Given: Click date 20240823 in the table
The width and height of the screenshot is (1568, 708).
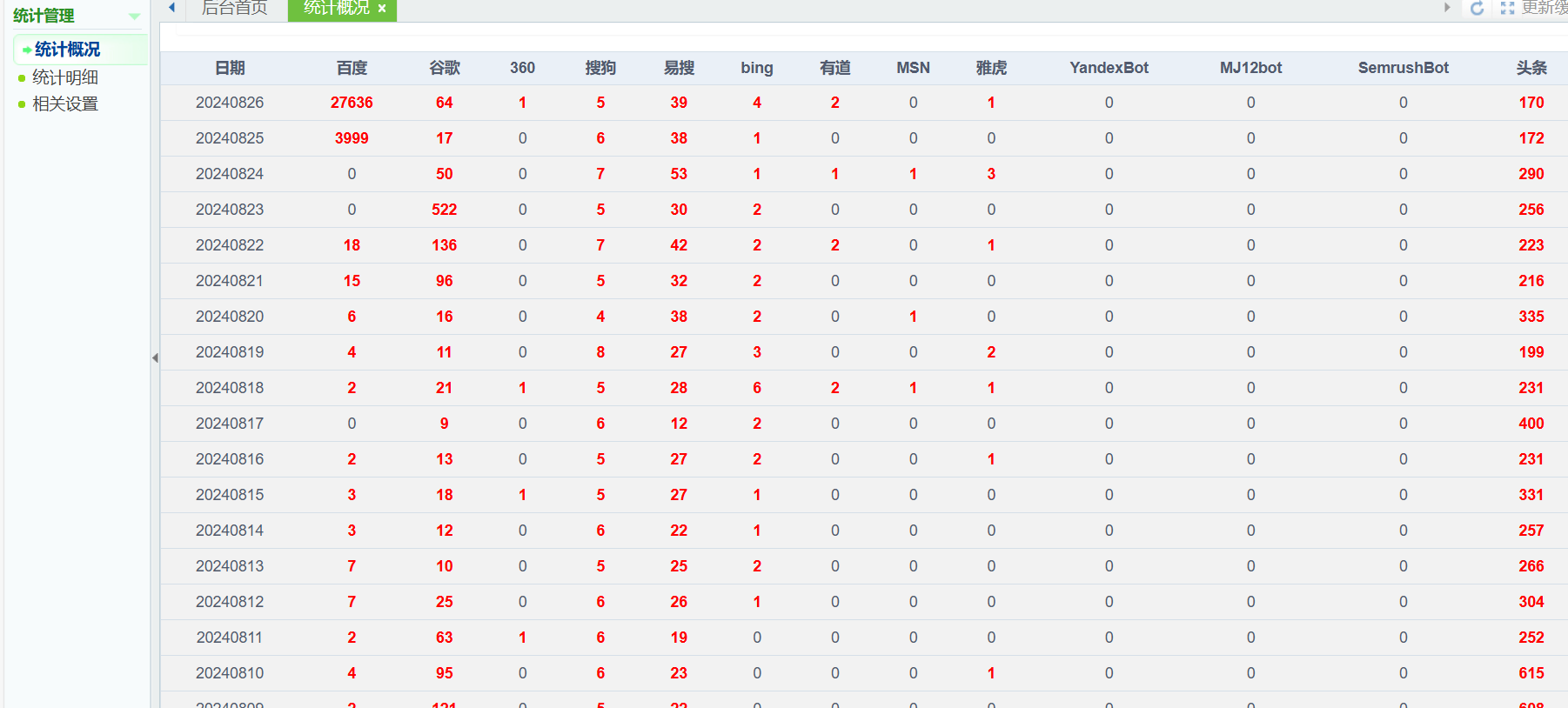Looking at the screenshot, I should pyautogui.click(x=230, y=210).
